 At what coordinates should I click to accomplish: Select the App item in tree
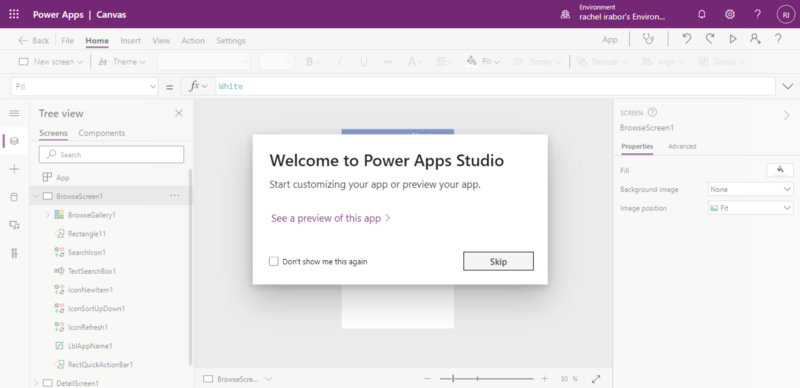(62, 178)
